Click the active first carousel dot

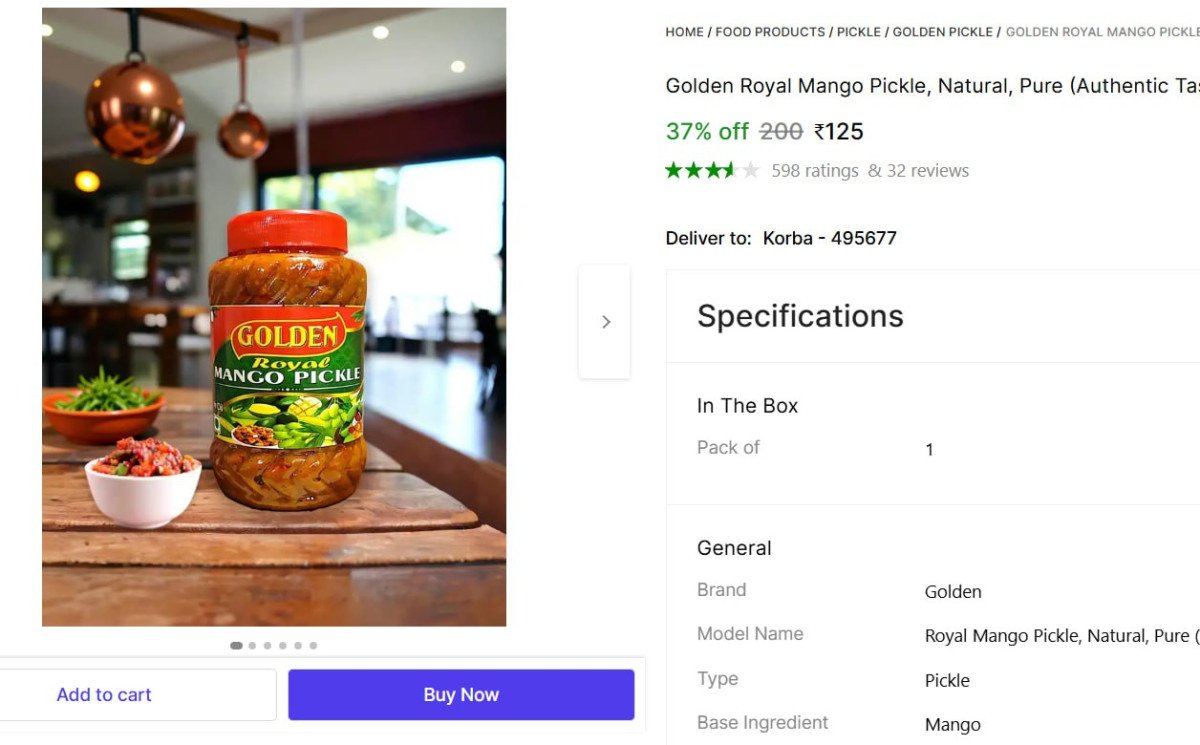[236, 645]
